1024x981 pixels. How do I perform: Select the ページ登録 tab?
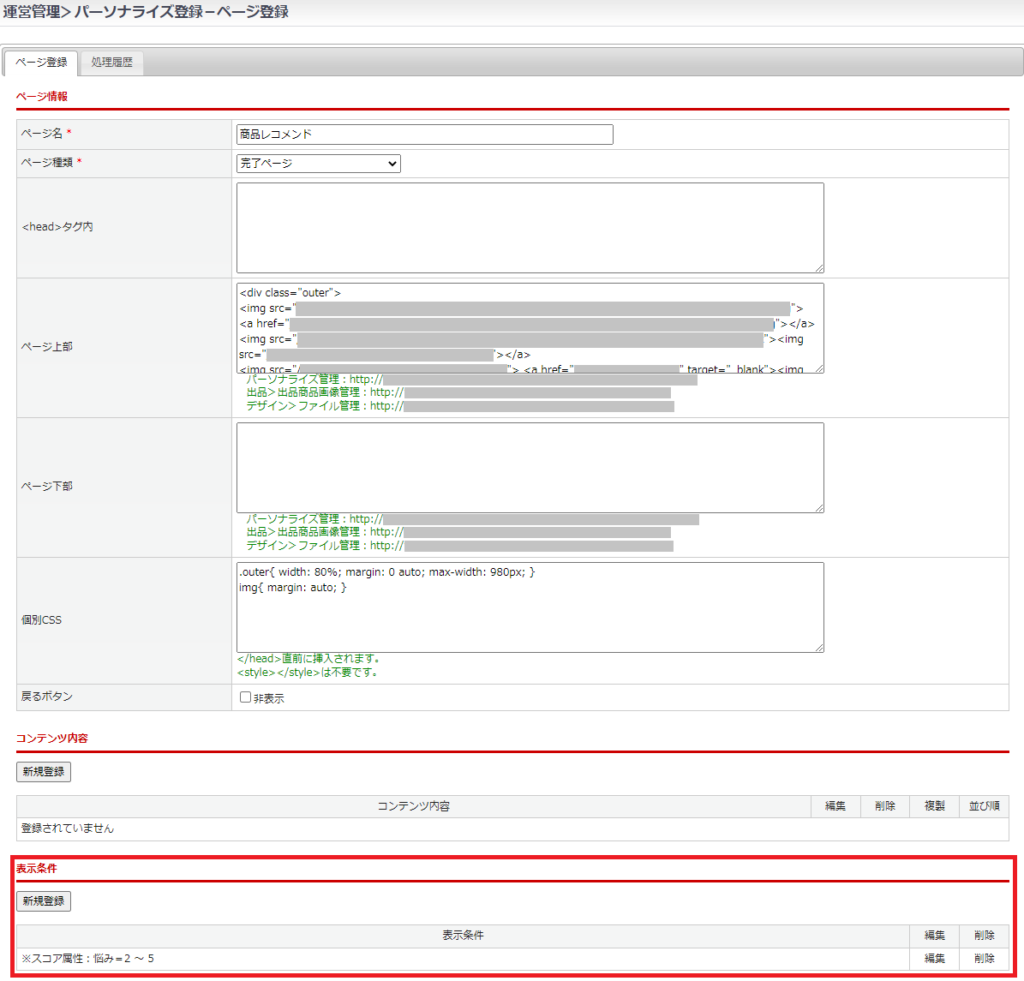tap(42, 62)
